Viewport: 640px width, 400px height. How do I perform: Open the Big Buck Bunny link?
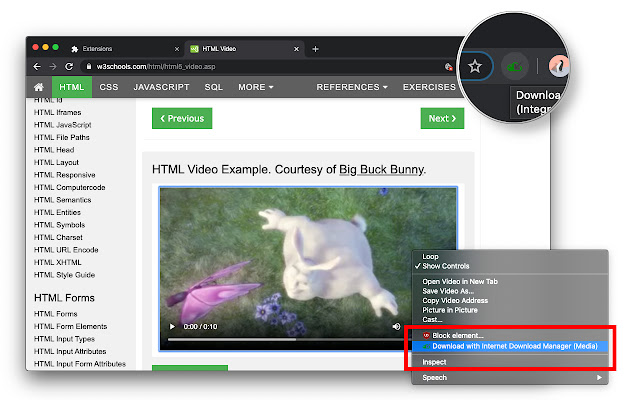tap(381, 169)
